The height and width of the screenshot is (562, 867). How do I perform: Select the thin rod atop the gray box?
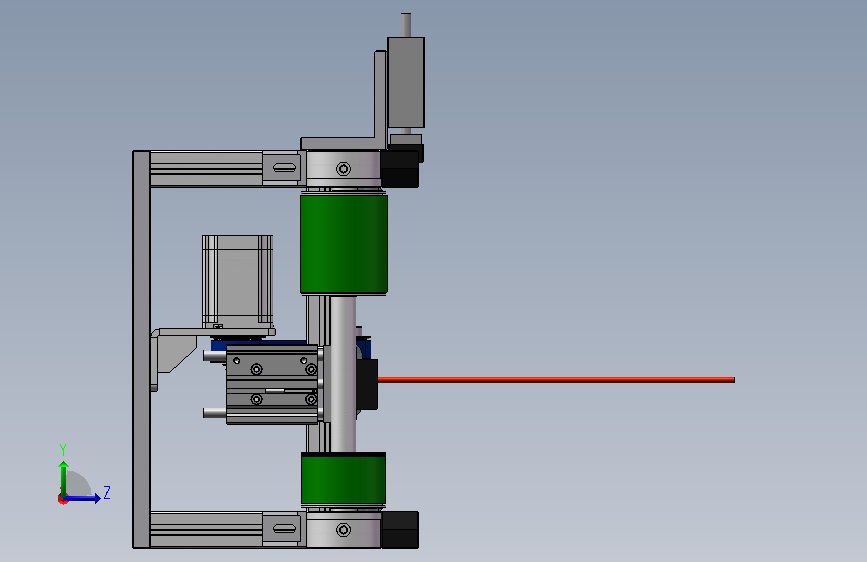406,25
